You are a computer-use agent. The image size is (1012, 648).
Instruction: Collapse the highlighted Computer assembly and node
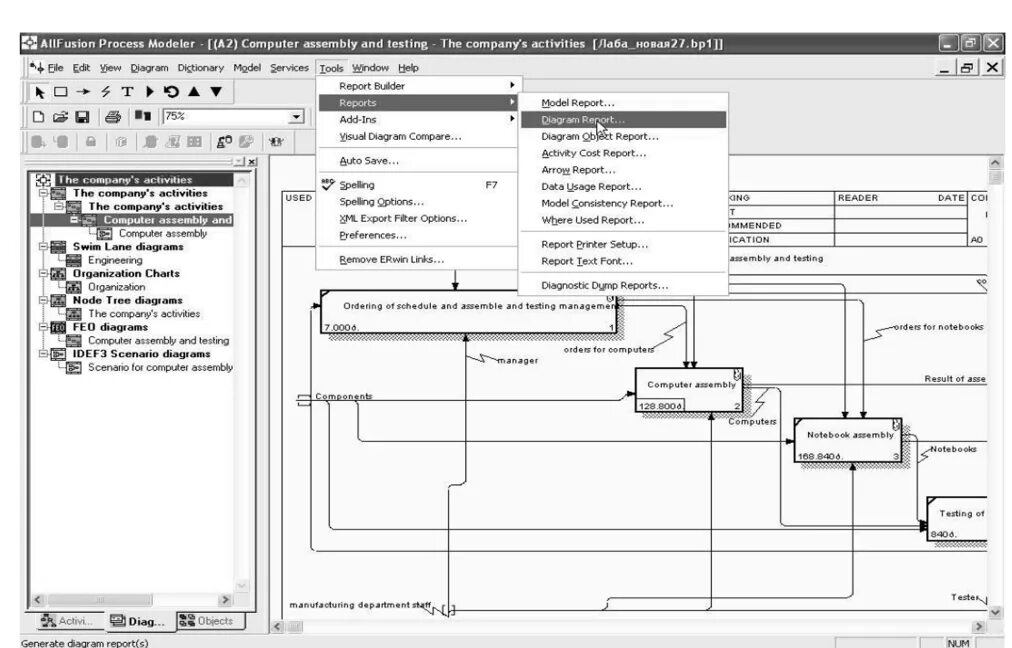[x=74, y=219]
